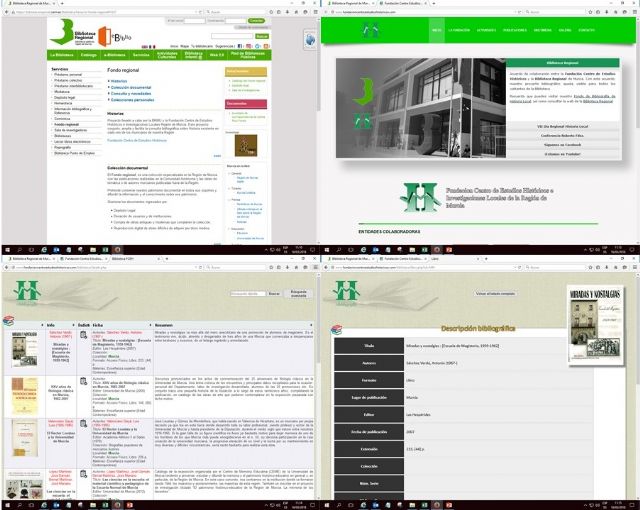Image resolution: width=640 pixels, height=510 pixels.
Task: Open Colecciones personales link
Action: [132, 100]
